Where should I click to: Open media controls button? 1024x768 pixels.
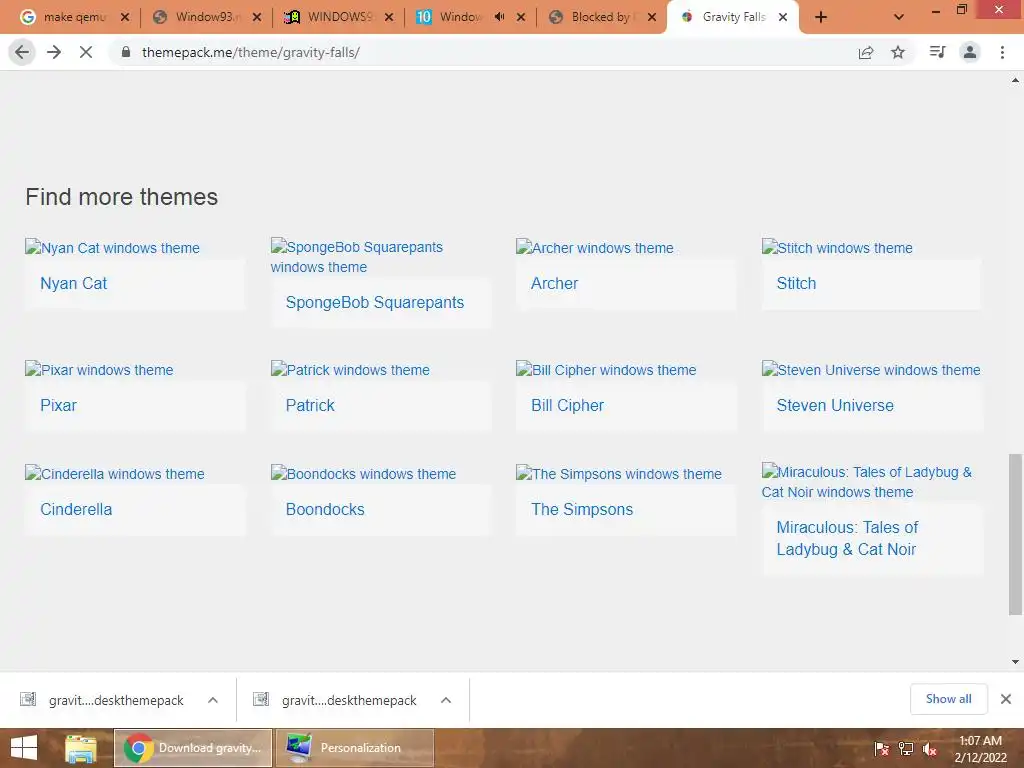[x=937, y=52]
